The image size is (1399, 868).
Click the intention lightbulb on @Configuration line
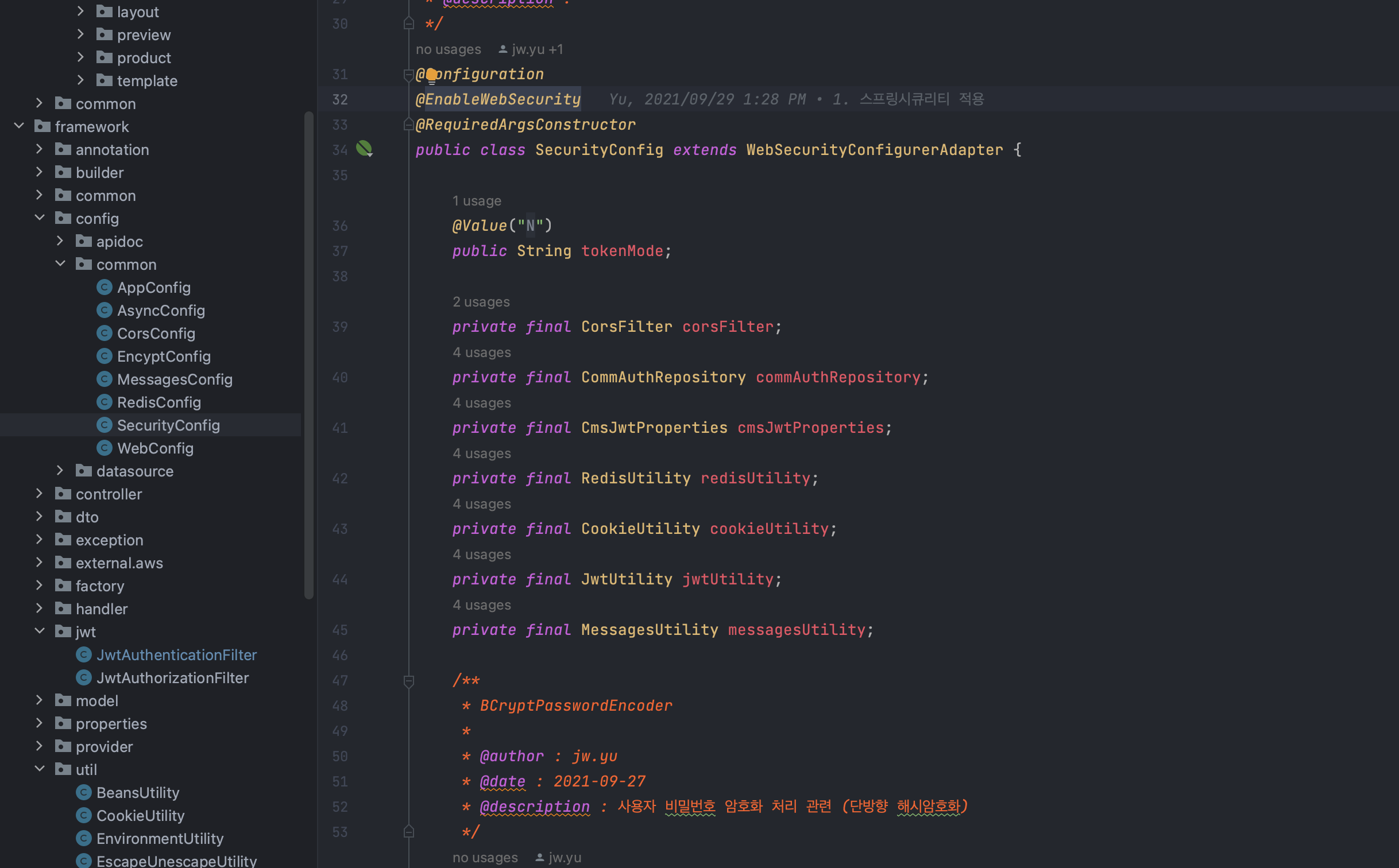tap(432, 75)
